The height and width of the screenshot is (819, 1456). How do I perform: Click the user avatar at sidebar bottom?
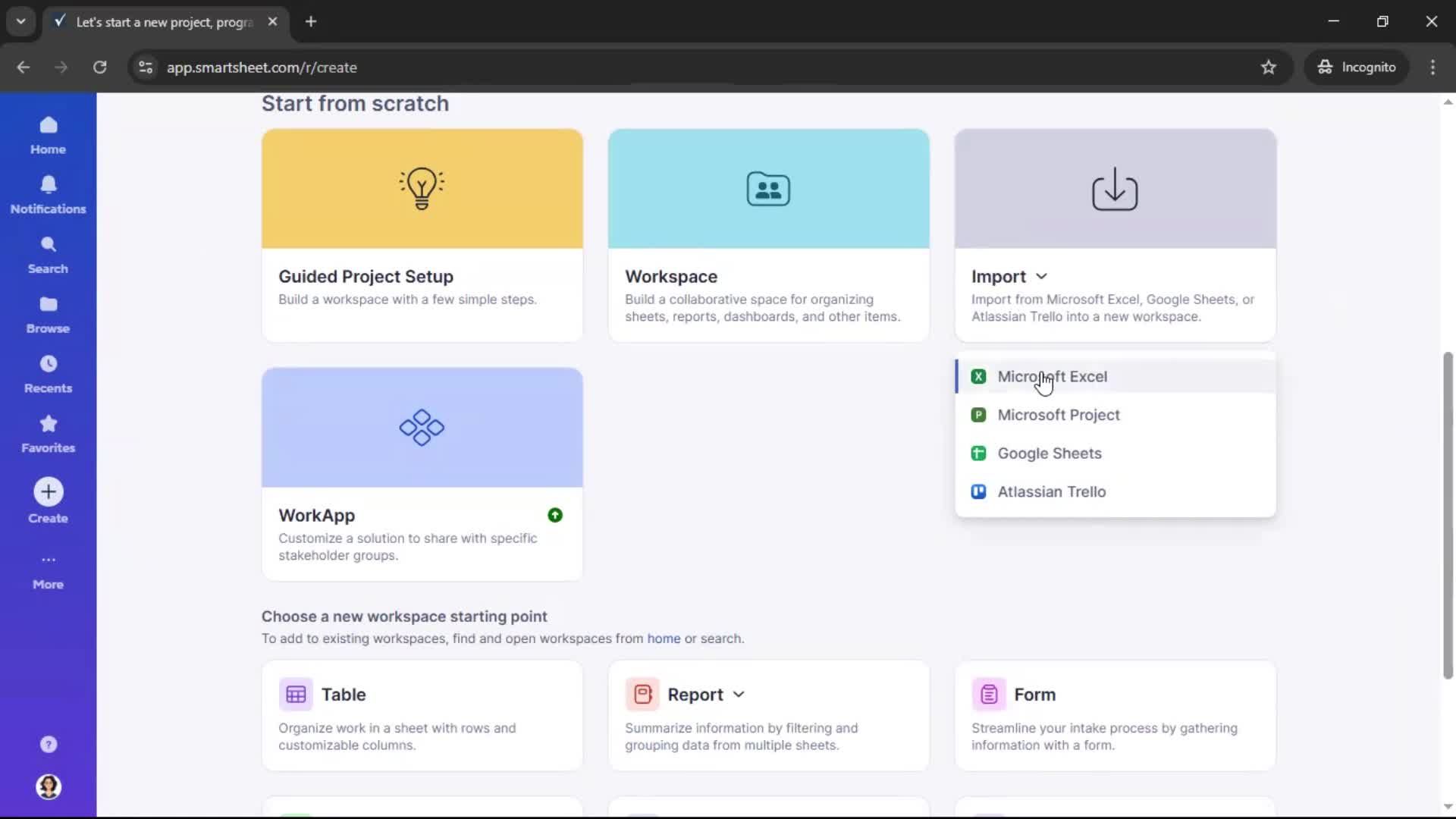[48, 787]
